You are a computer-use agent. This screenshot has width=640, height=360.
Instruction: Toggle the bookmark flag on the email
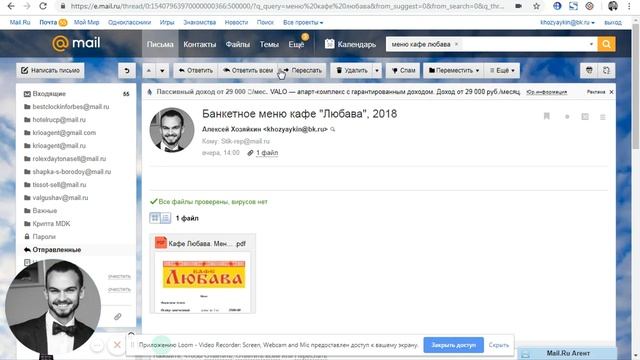(x=547, y=117)
